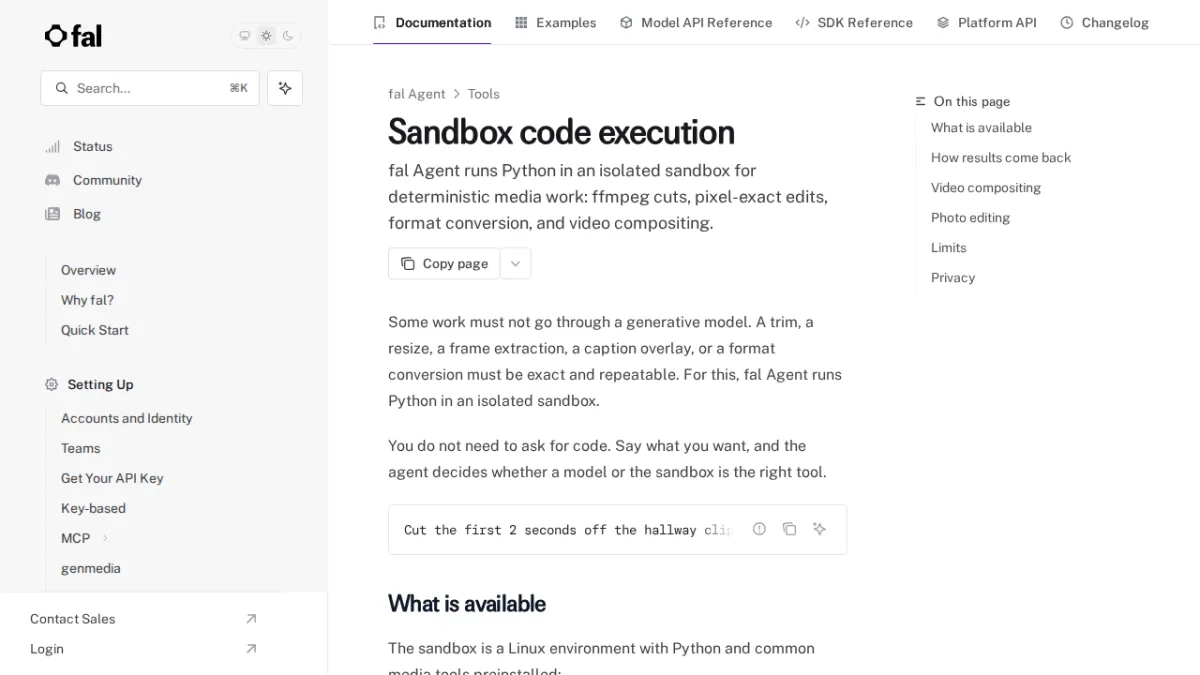Click the Login external arrow icon
The width and height of the screenshot is (1200, 675).
point(251,649)
